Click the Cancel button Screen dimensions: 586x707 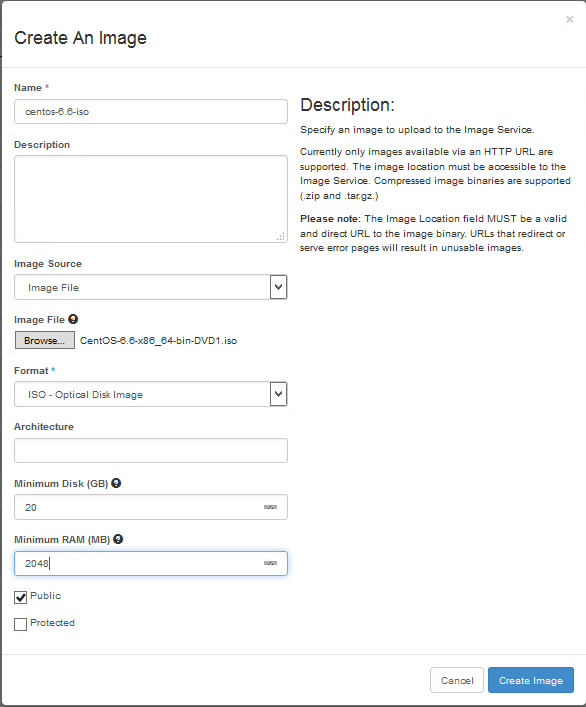pyautogui.click(x=457, y=680)
